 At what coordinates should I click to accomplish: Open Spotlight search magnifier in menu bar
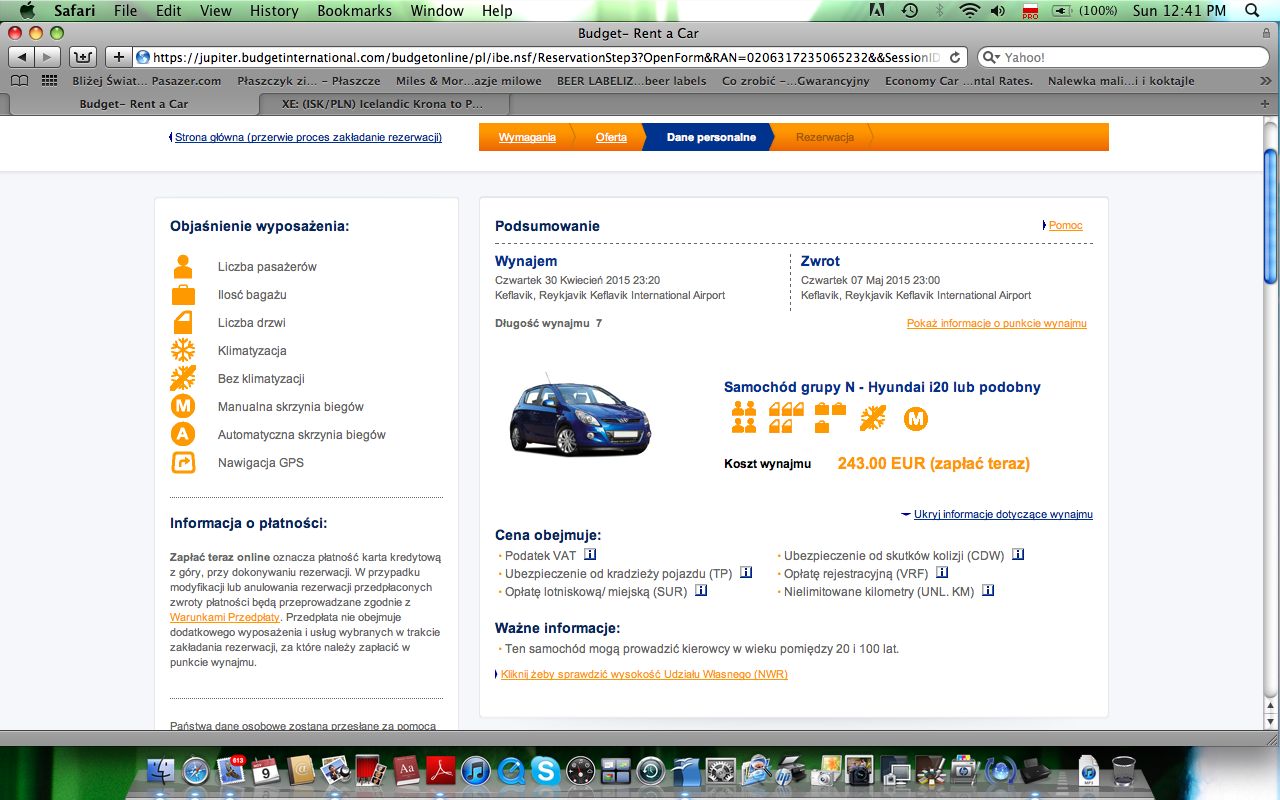pos(1252,11)
